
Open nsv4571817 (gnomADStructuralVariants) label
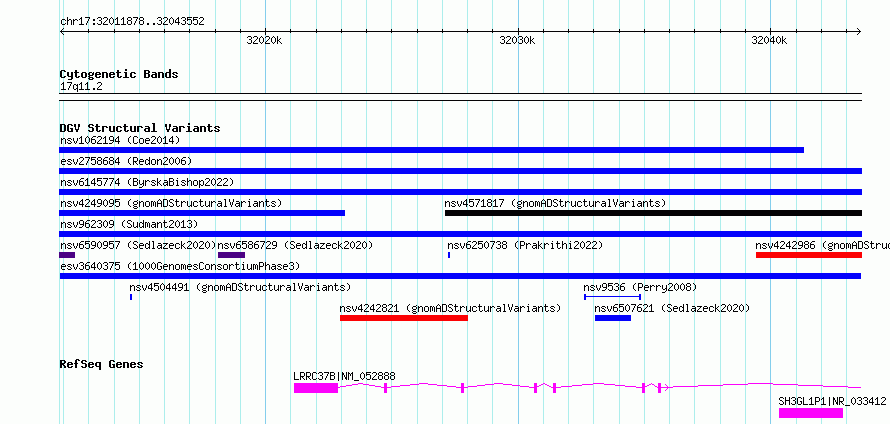[555, 203]
